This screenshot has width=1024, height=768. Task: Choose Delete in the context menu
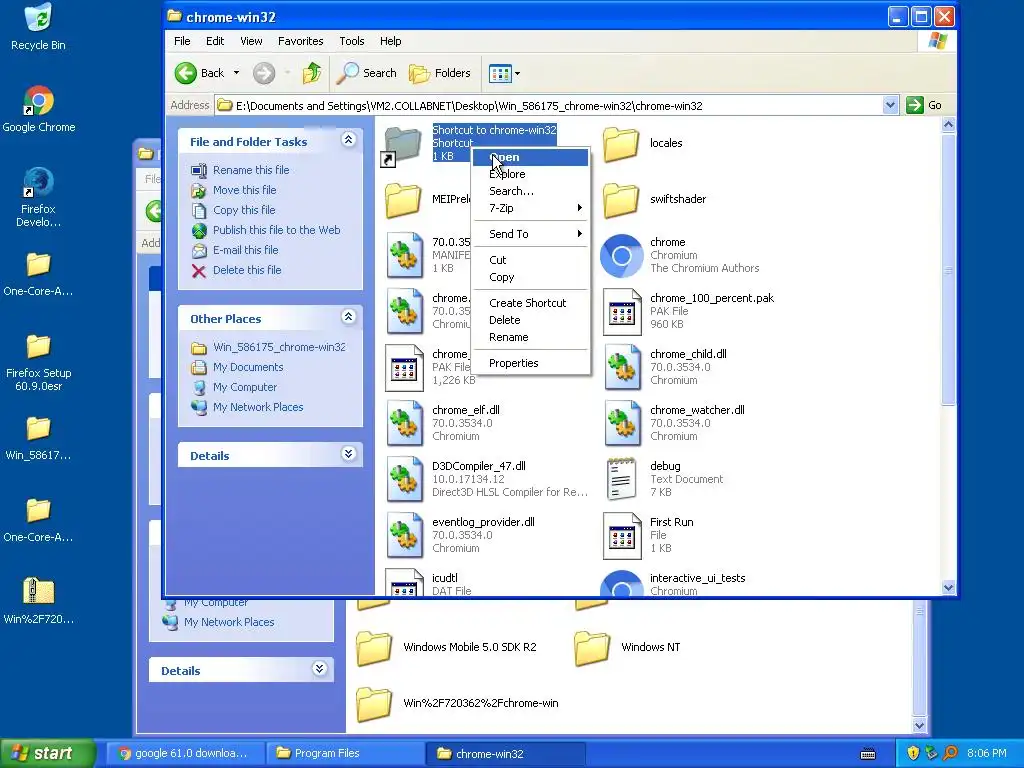coord(530,320)
